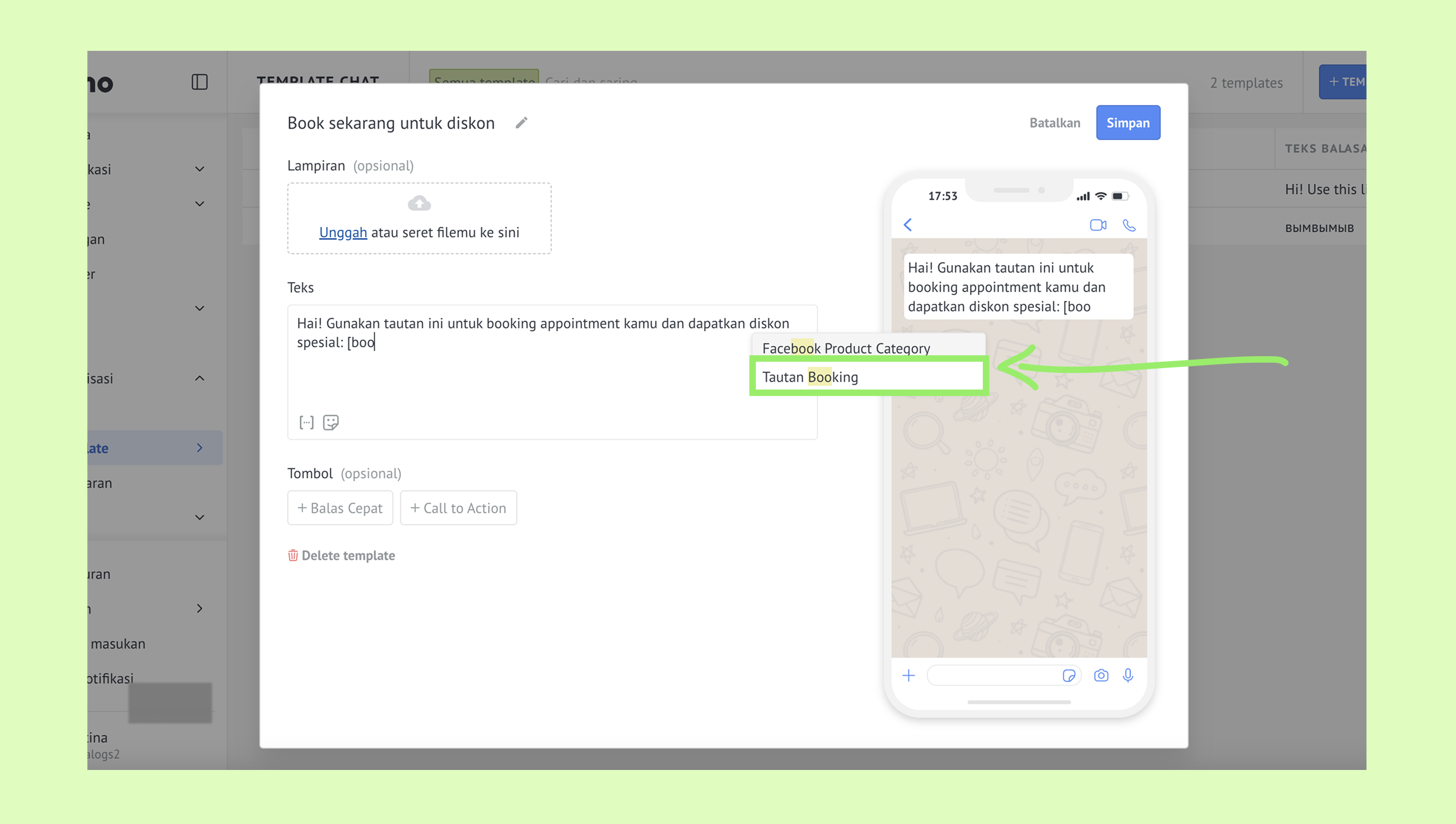Screen dimensions: 1456x824
Task: Open the sidebar item ending in "otifikasi"
Action: (110, 678)
